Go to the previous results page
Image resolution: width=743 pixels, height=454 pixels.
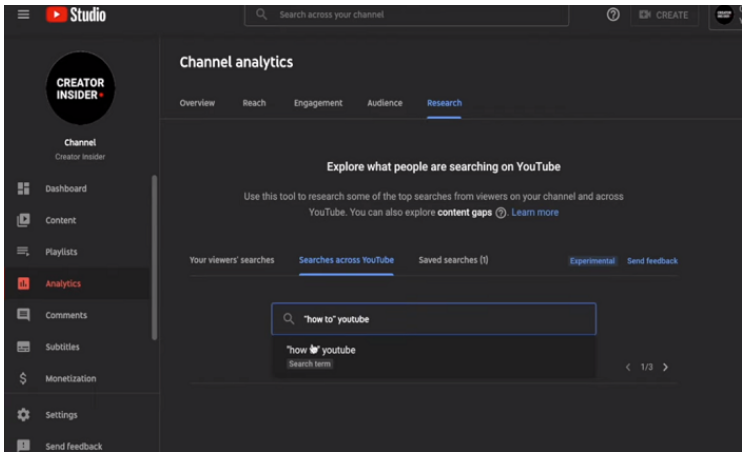(x=628, y=367)
